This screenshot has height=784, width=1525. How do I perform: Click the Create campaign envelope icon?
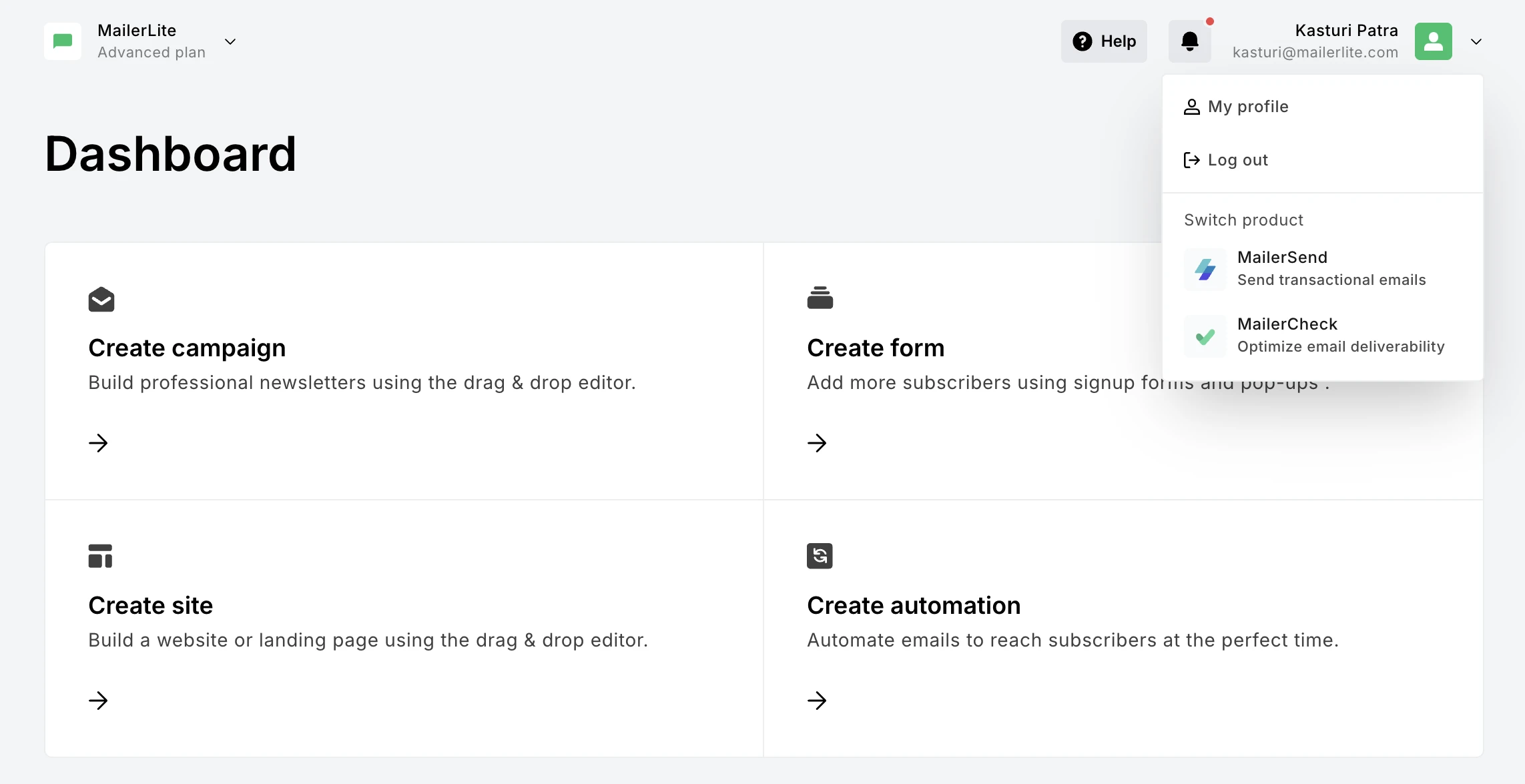click(x=101, y=299)
